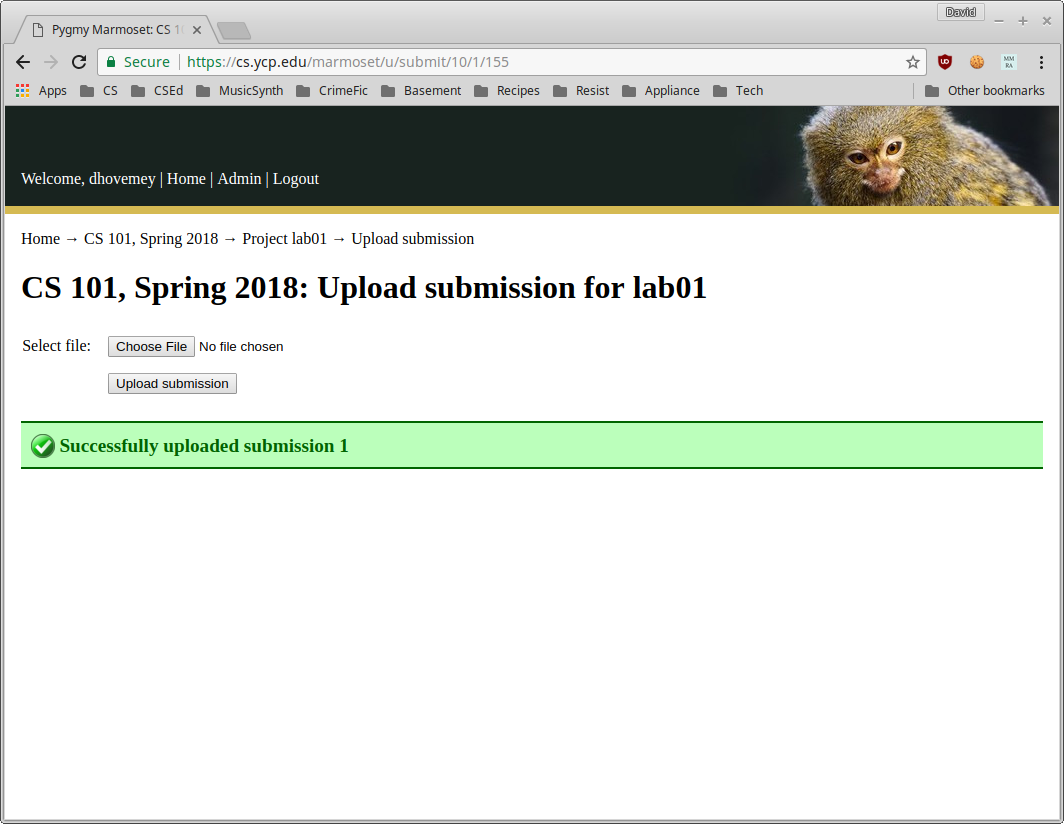The image size is (1064, 824).
Task: Follow the Logout link
Action: (296, 179)
